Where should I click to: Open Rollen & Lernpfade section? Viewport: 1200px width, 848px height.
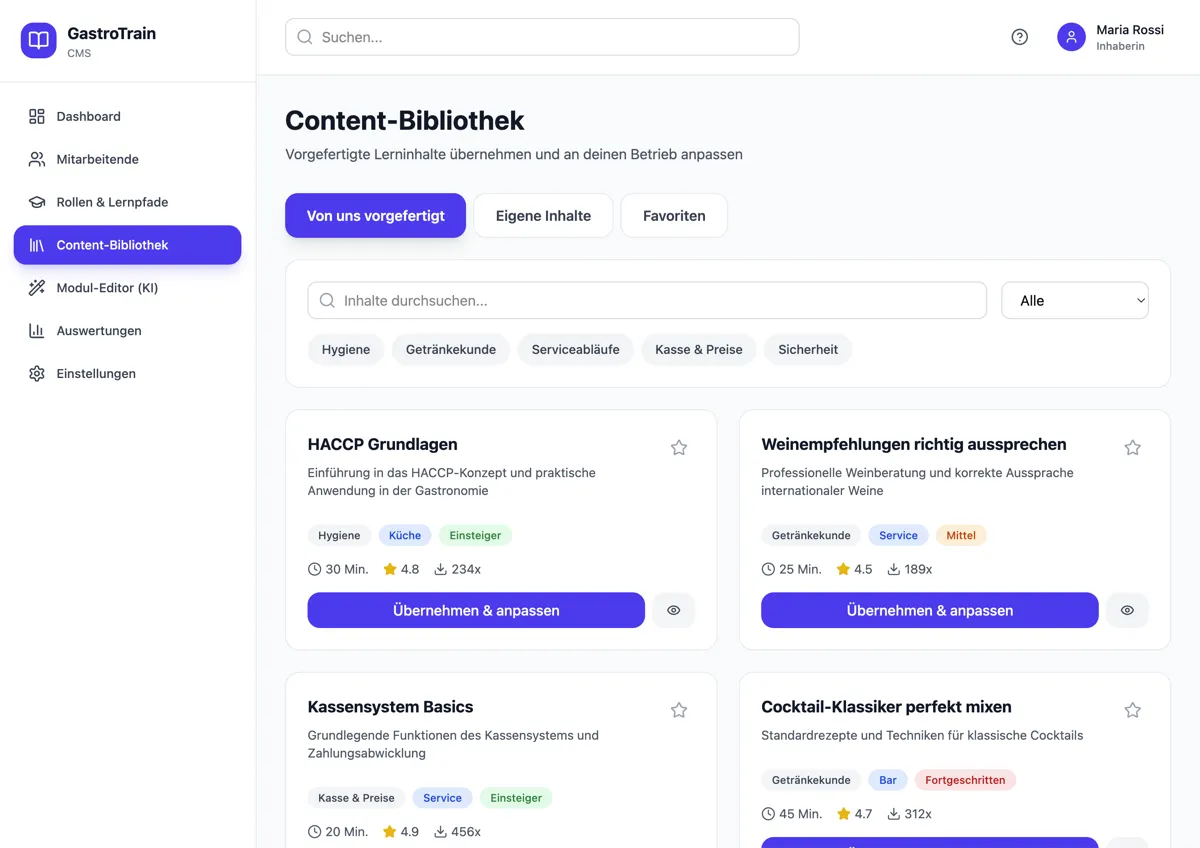click(112, 202)
